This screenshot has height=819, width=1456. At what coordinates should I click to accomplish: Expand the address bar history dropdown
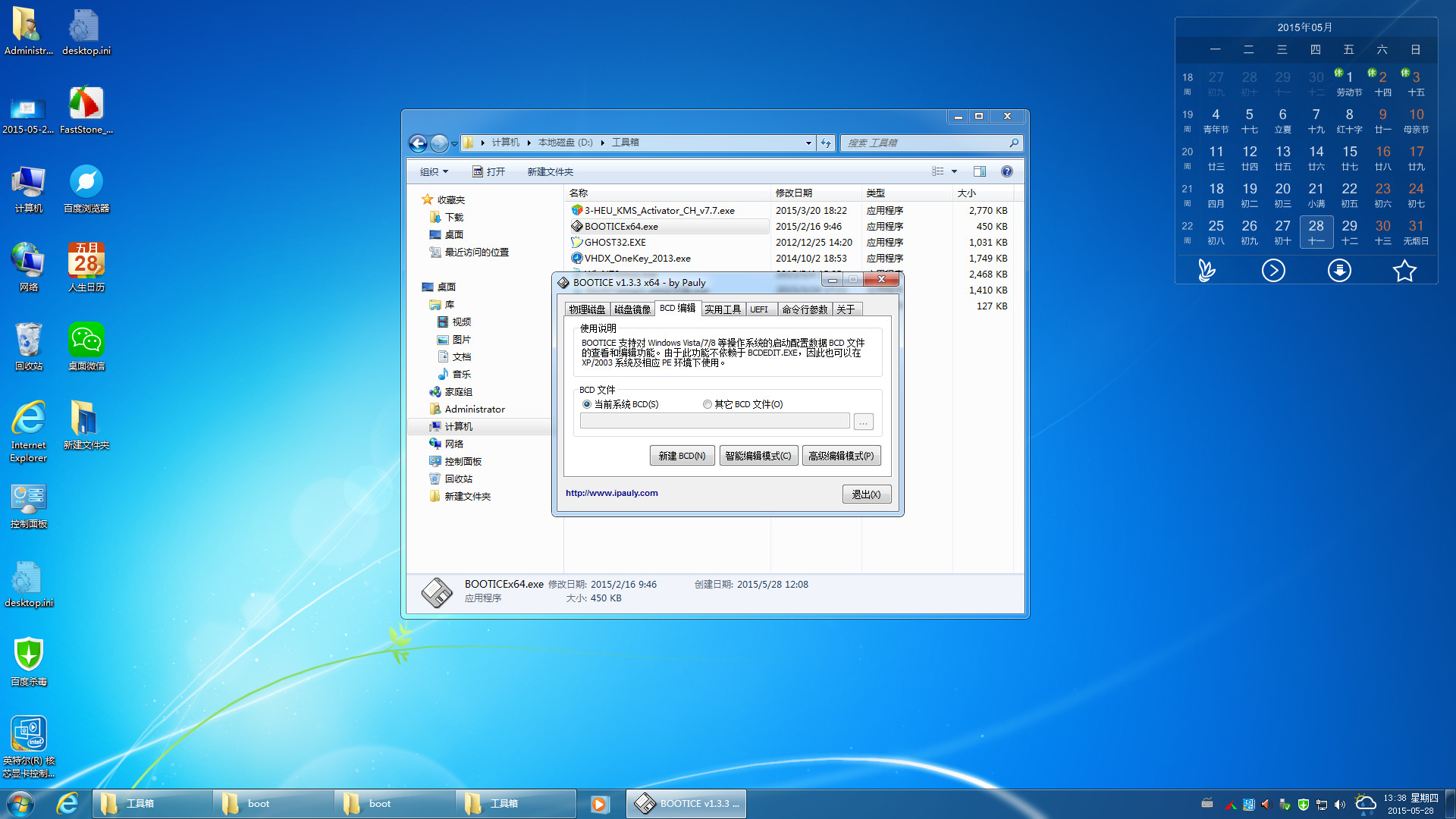coord(808,143)
